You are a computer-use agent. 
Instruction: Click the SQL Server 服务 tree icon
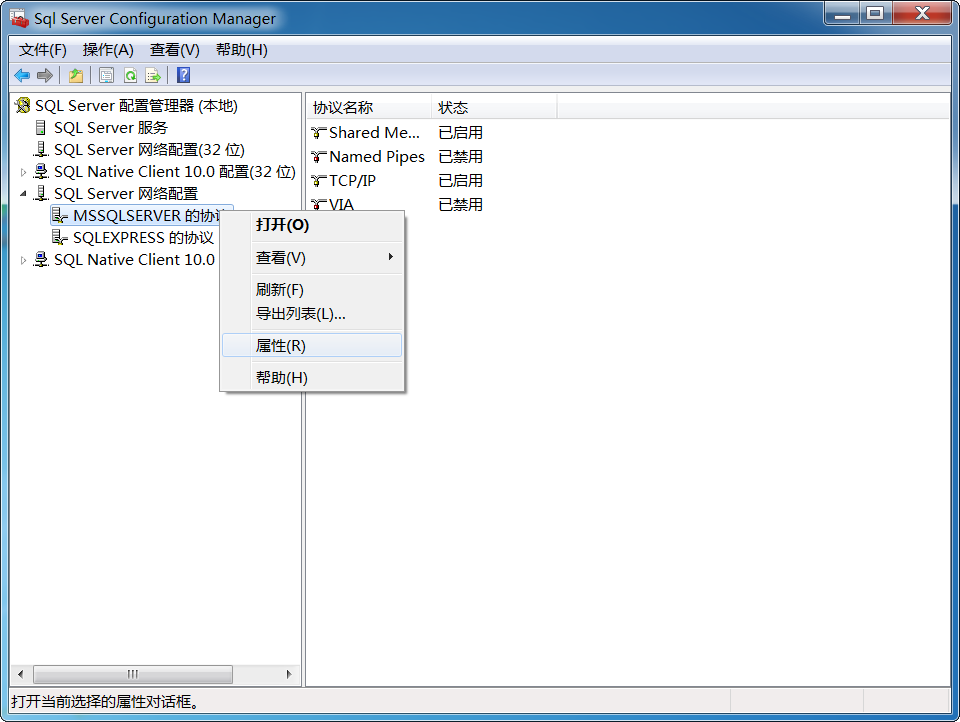coord(40,127)
